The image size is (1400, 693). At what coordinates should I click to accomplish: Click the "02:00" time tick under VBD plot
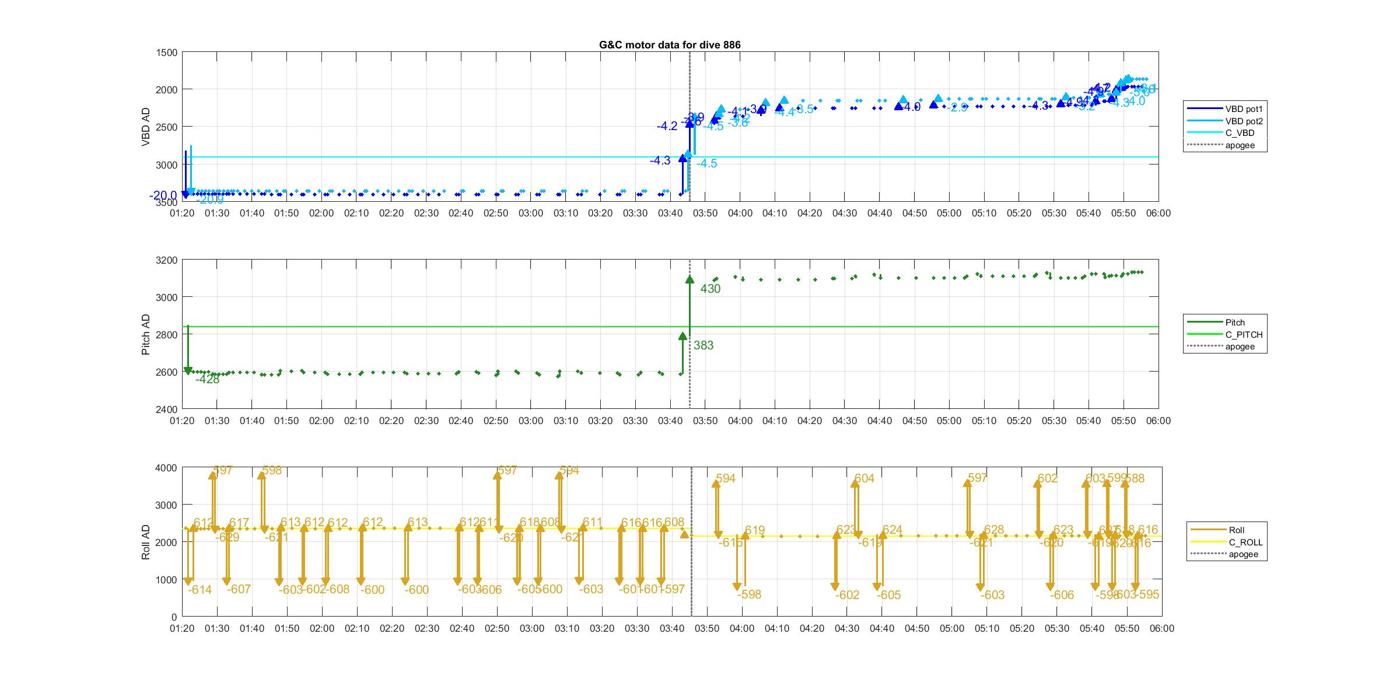click(x=322, y=213)
